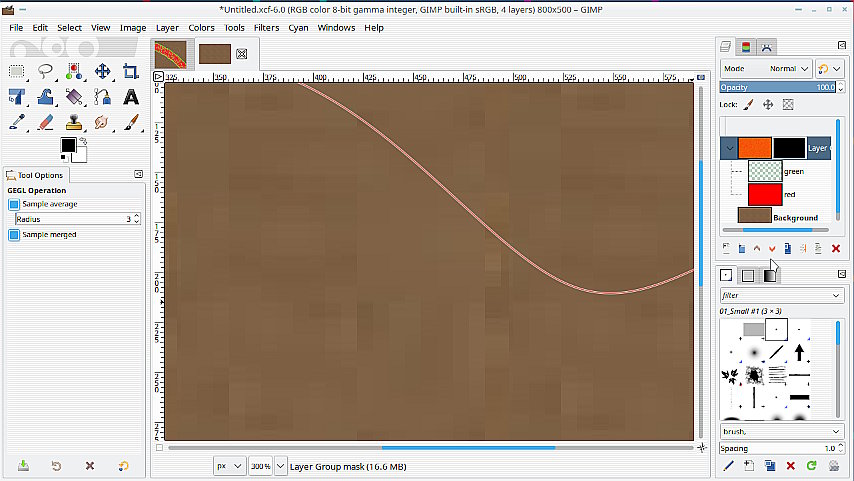
Task: Select the Crop tool
Action: point(130,71)
